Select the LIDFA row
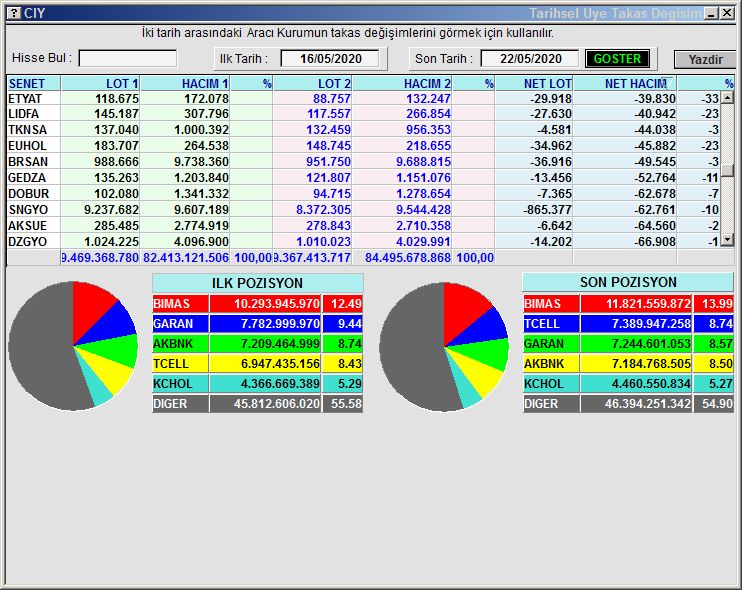Screen dimensions: 742x590 (x=363, y=114)
